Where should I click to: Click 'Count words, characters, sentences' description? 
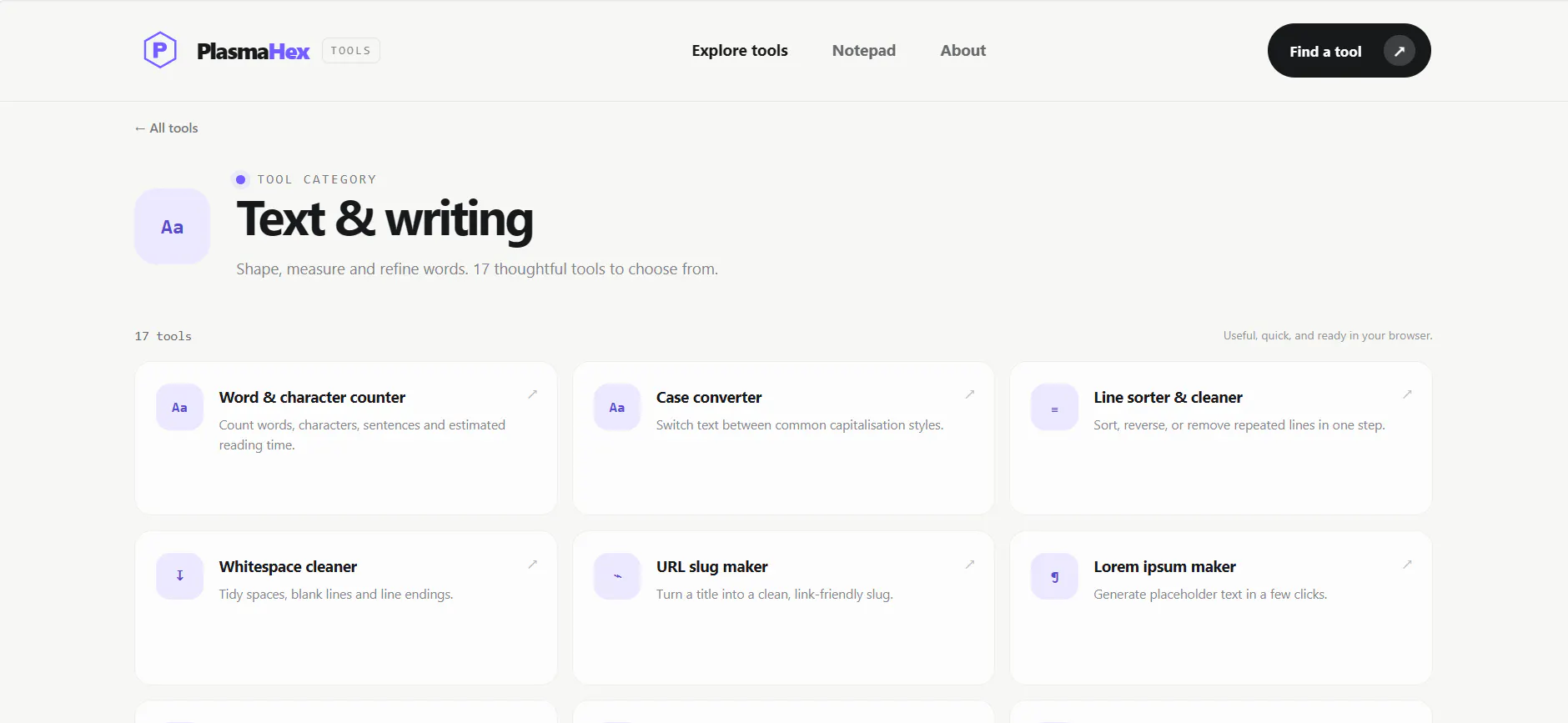tap(363, 435)
